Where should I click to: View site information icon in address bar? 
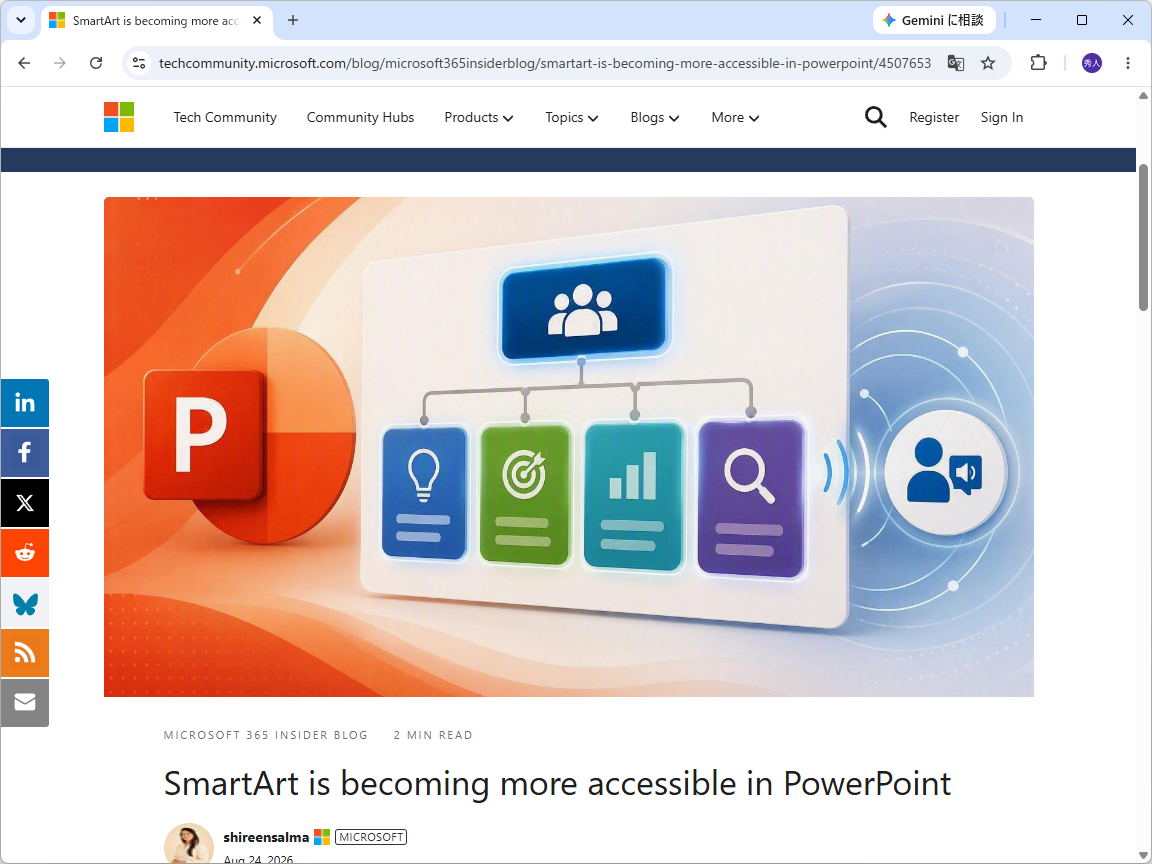139,63
